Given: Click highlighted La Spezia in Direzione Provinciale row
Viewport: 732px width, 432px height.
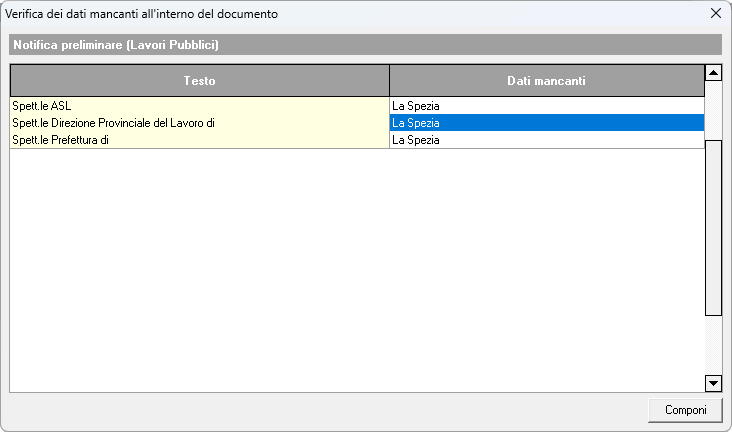Looking at the screenshot, I should tap(546, 123).
